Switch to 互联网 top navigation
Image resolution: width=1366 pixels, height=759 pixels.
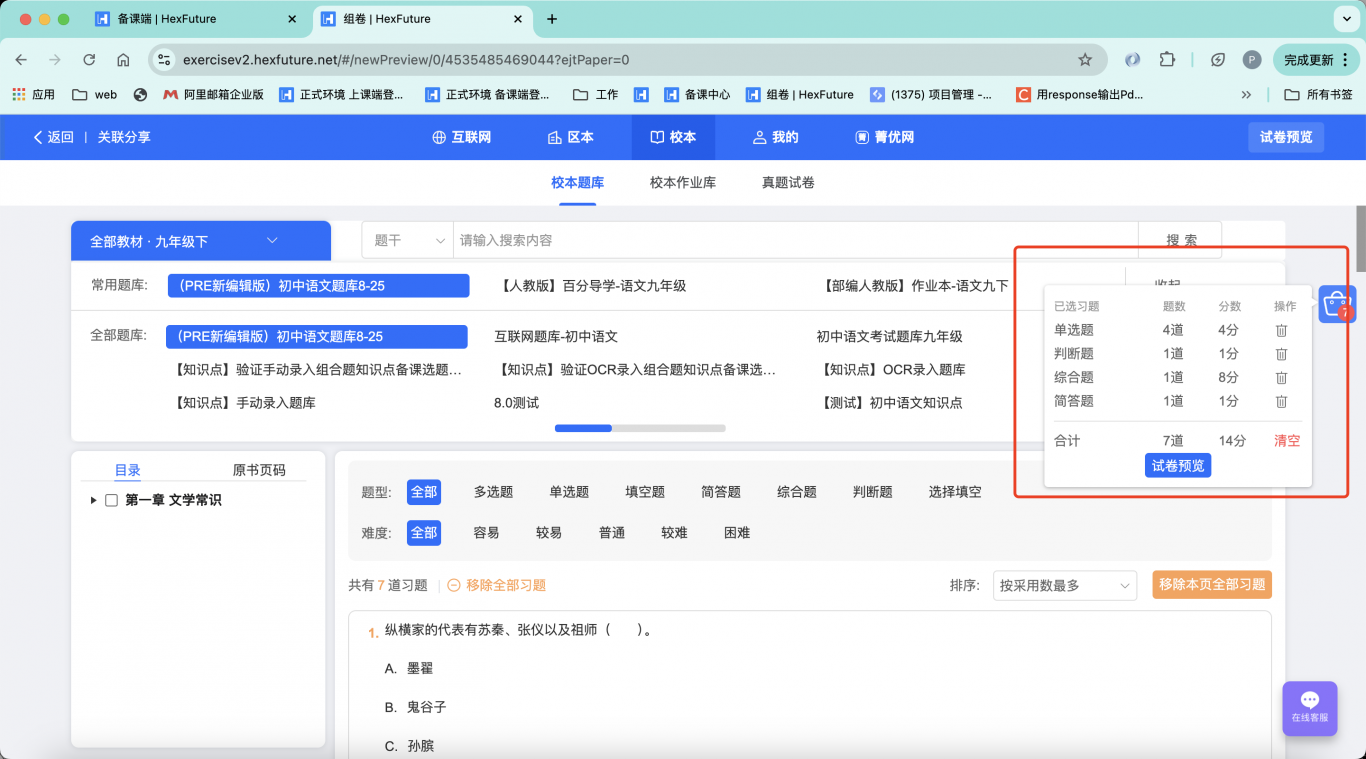coord(461,138)
